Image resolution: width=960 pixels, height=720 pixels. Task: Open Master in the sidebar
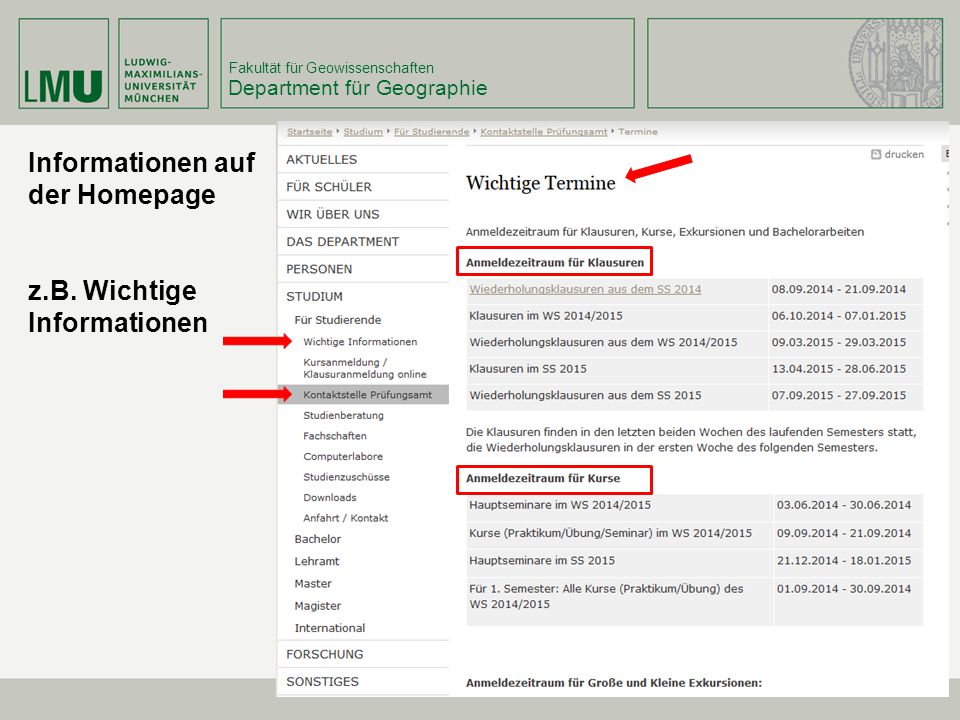point(313,583)
